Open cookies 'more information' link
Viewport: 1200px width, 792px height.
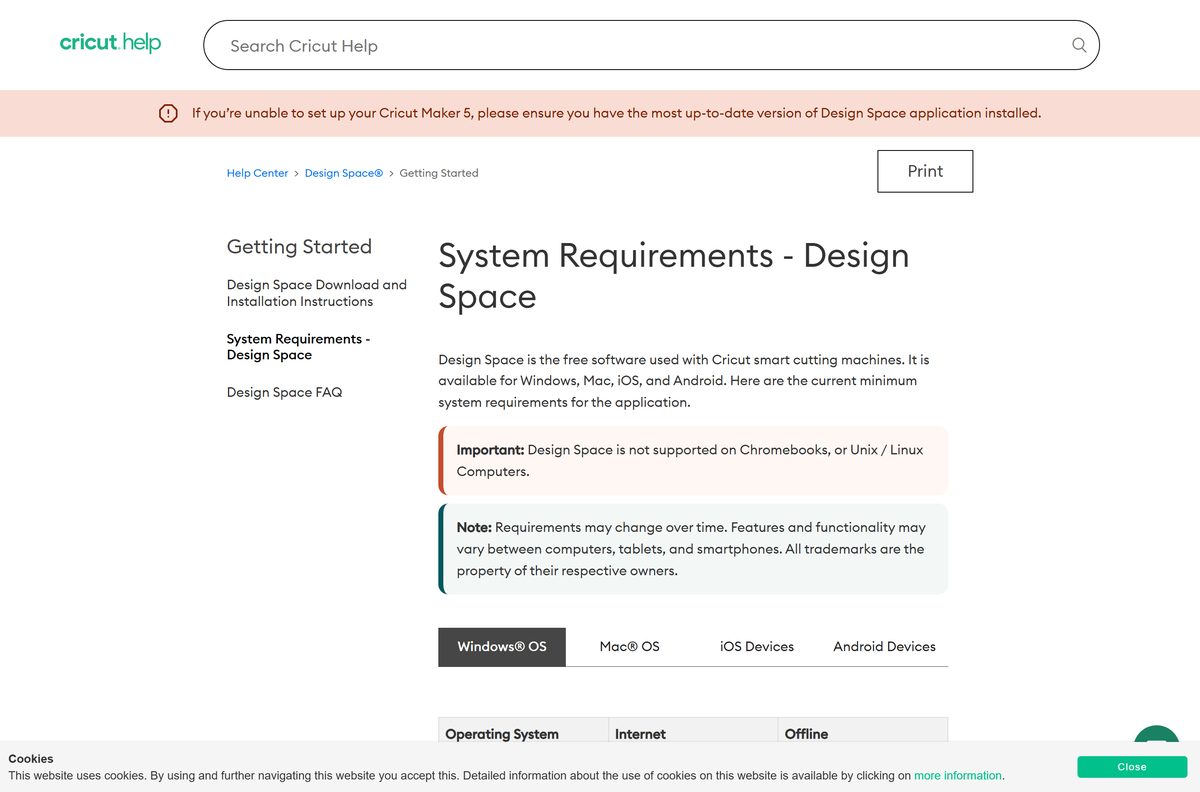(958, 775)
